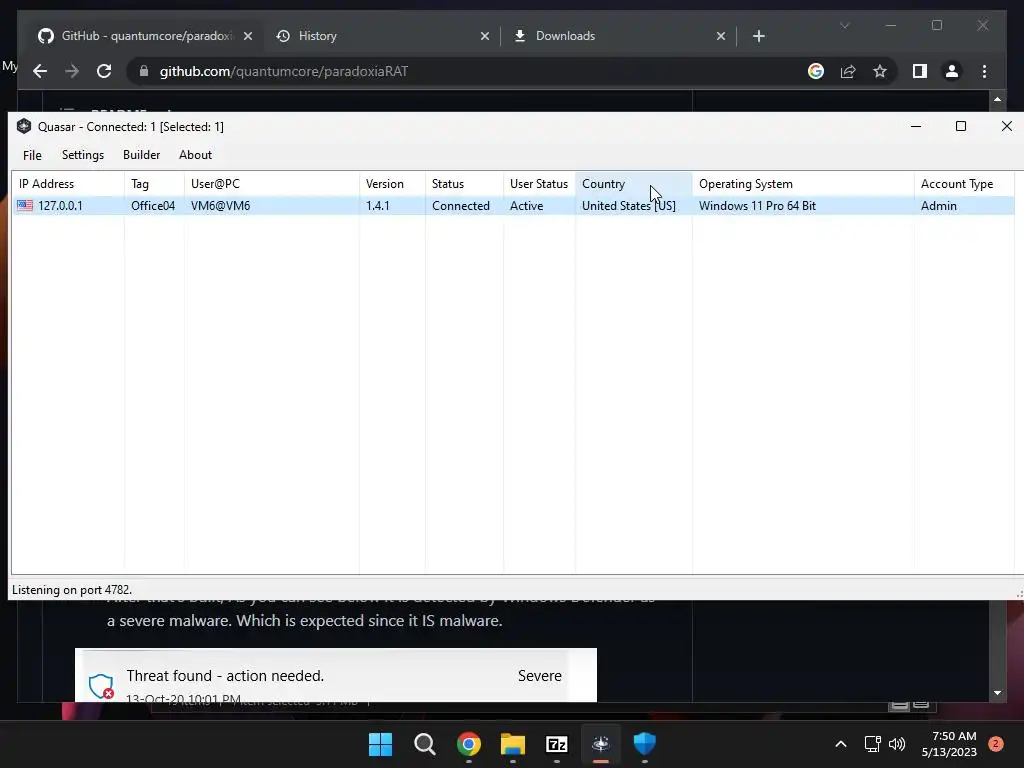Open Chrome from the taskbar
This screenshot has width=1024, height=768.
pyautogui.click(x=468, y=744)
